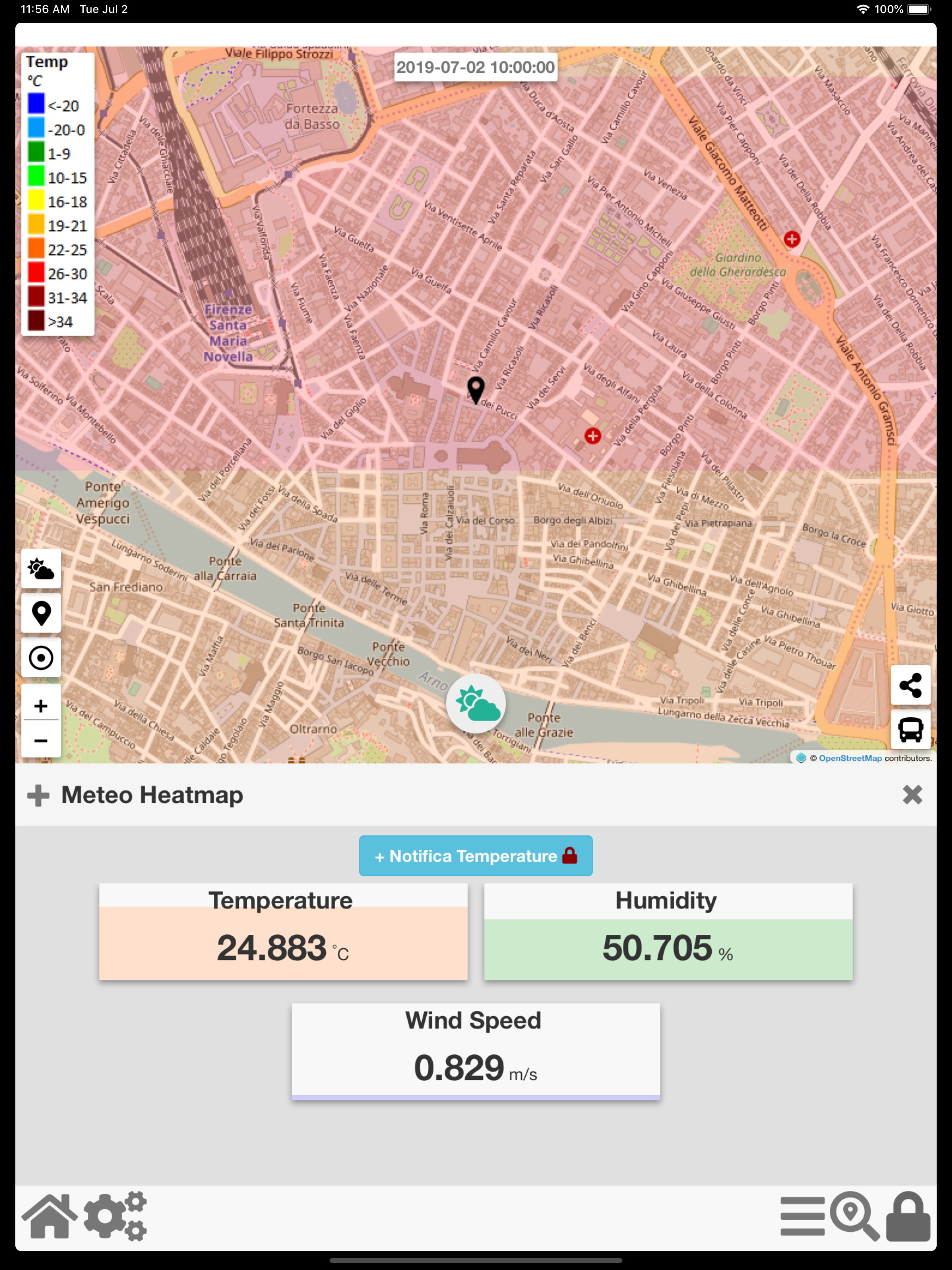Click the Ponte alle Grazie map label
This screenshot has width=952, height=1270.
pyautogui.click(x=544, y=725)
